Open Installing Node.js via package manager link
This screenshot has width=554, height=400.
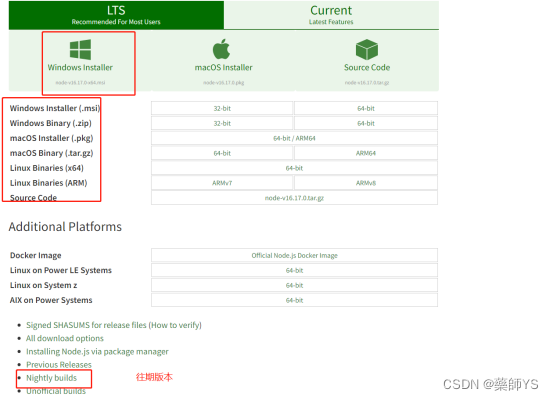tap(97, 352)
